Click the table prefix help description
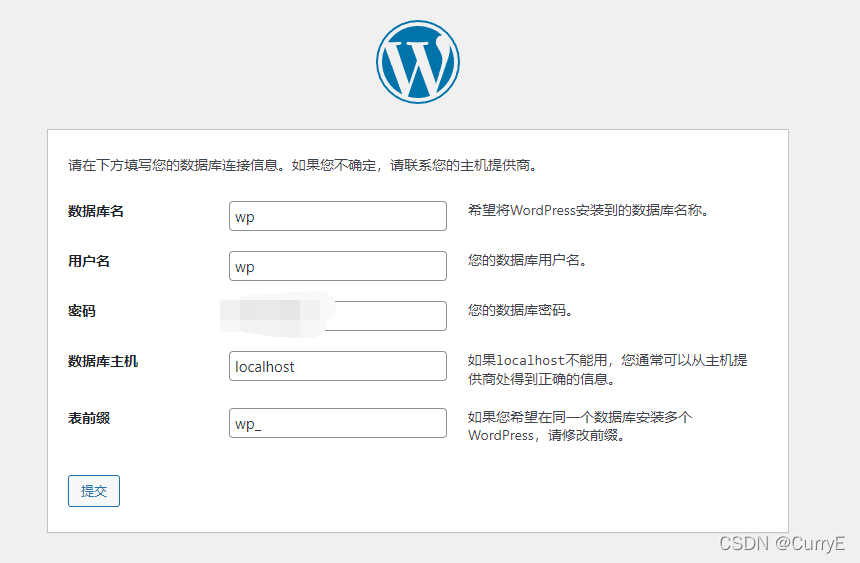This screenshot has height=563, width=860. 580,426
